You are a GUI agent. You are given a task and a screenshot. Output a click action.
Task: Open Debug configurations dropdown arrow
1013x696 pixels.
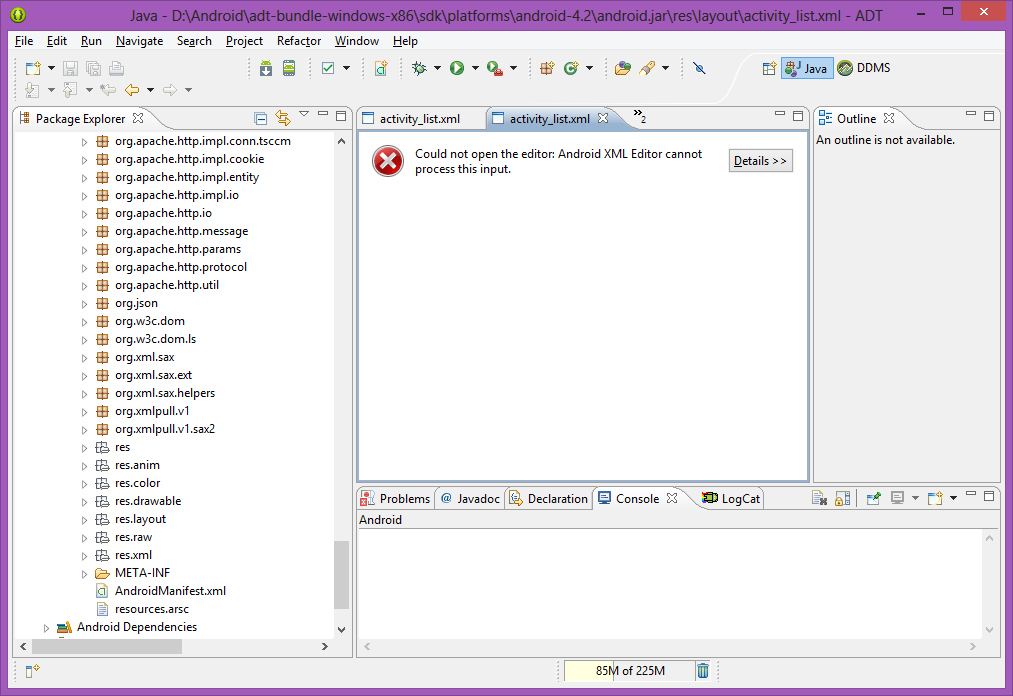pyautogui.click(x=437, y=68)
